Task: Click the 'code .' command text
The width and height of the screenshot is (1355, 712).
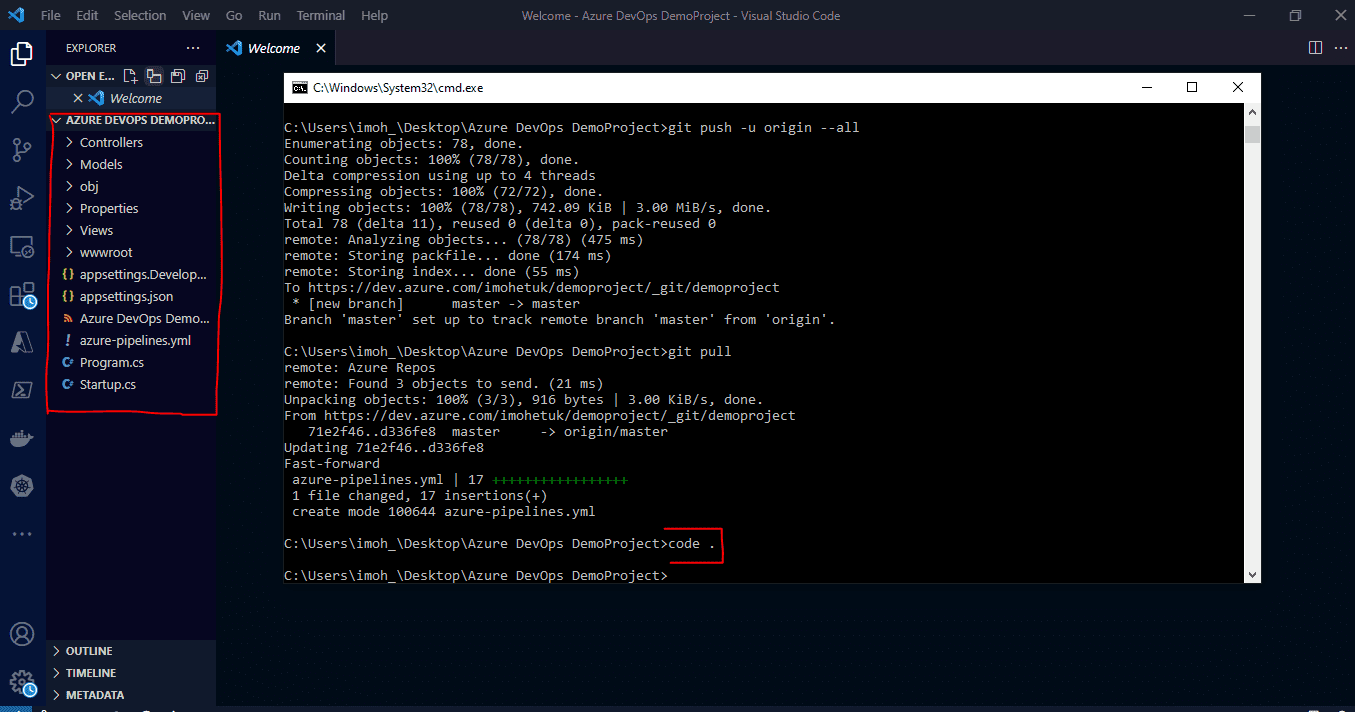Action: pos(692,544)
